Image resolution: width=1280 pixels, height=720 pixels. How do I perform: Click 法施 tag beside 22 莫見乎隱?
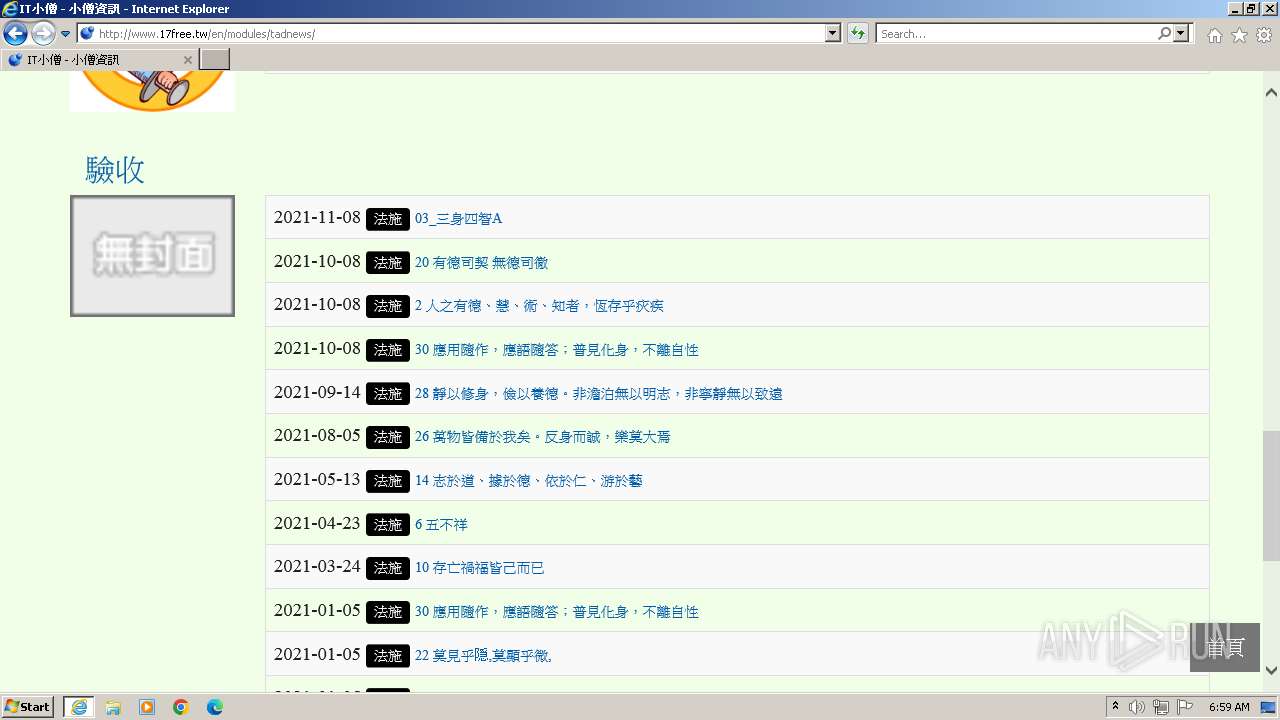pos(388,656)
